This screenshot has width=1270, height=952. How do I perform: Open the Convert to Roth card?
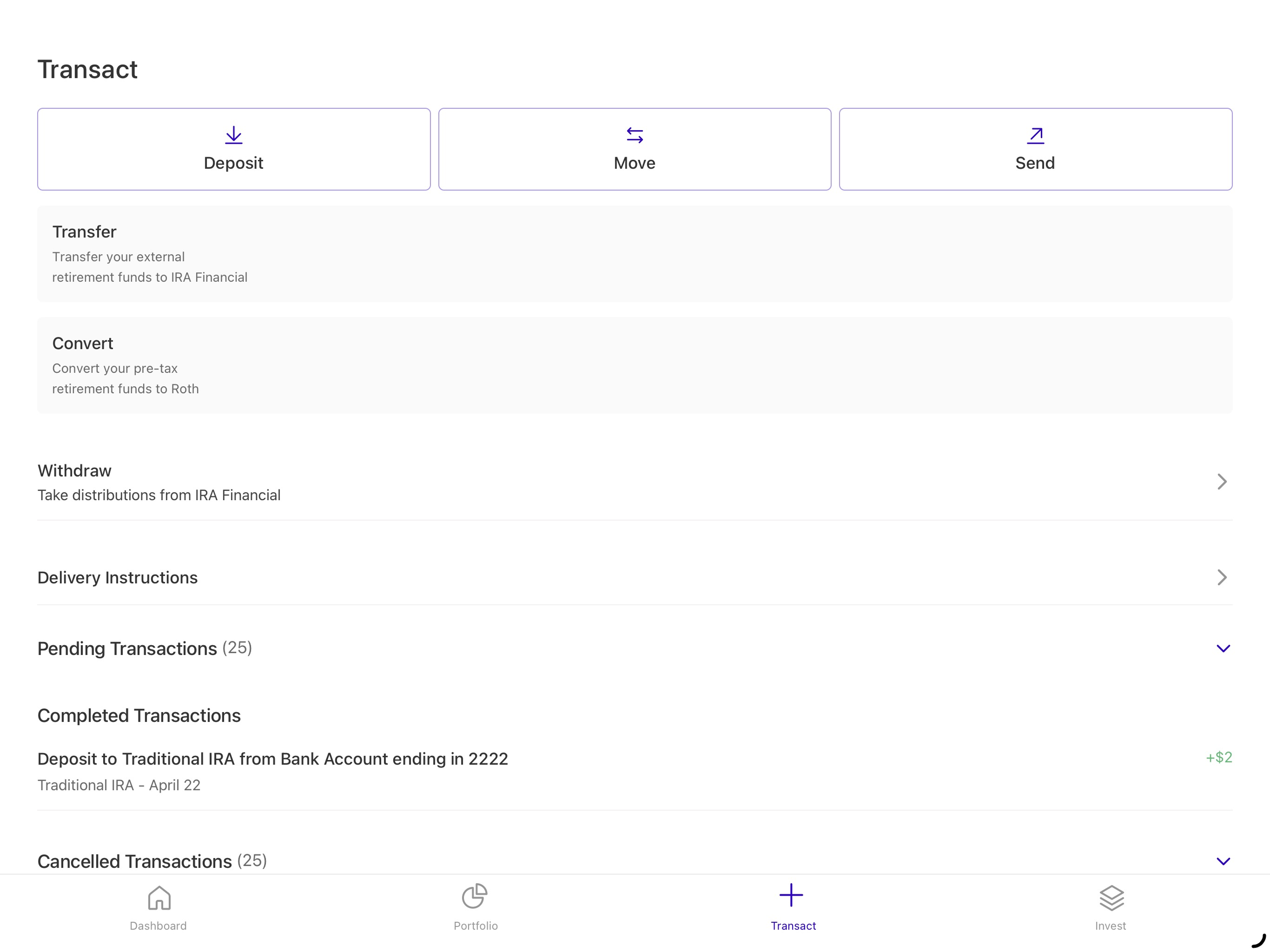tap(635, 365)
